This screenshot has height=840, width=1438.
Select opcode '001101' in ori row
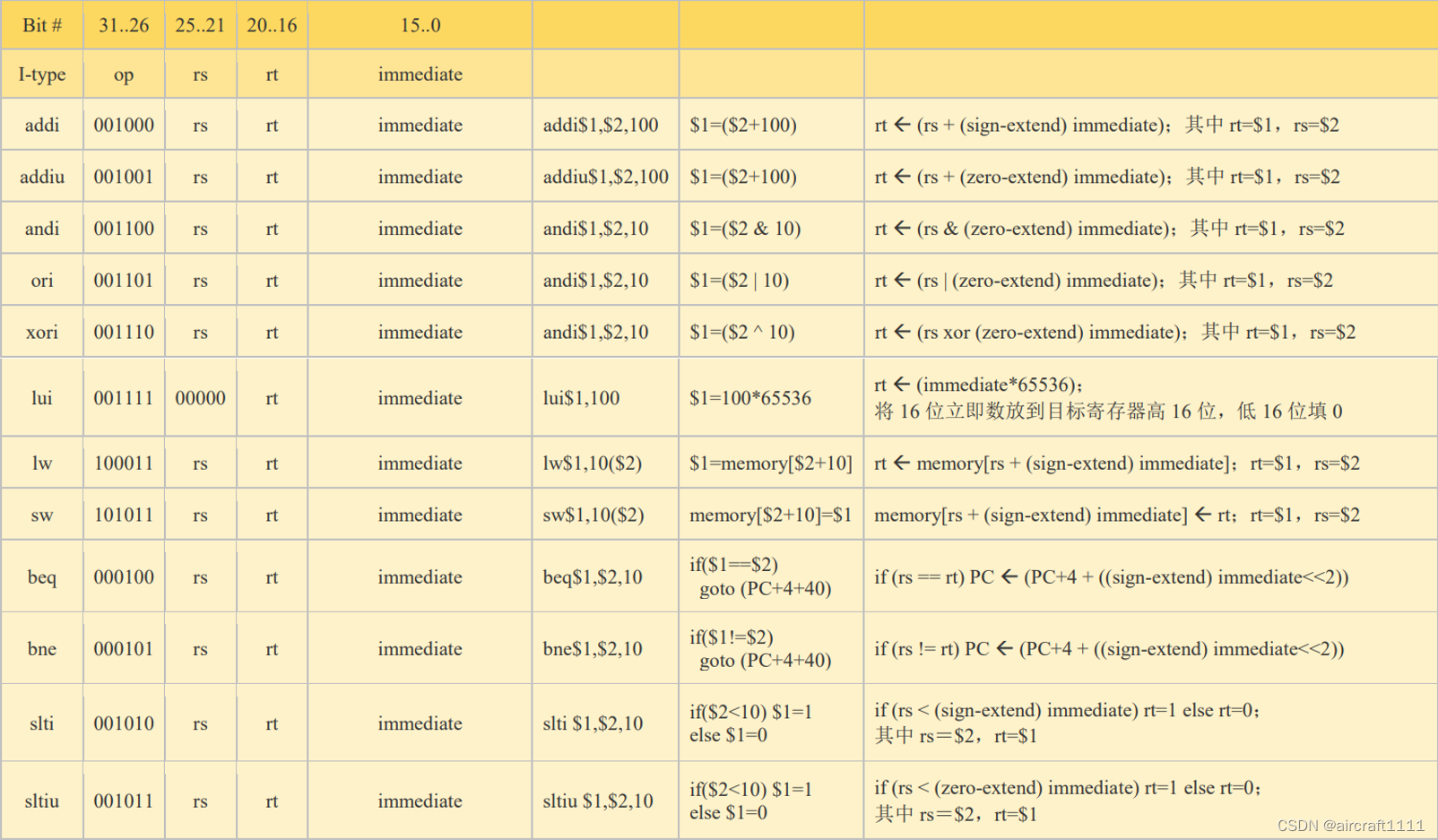click(124, 281)
